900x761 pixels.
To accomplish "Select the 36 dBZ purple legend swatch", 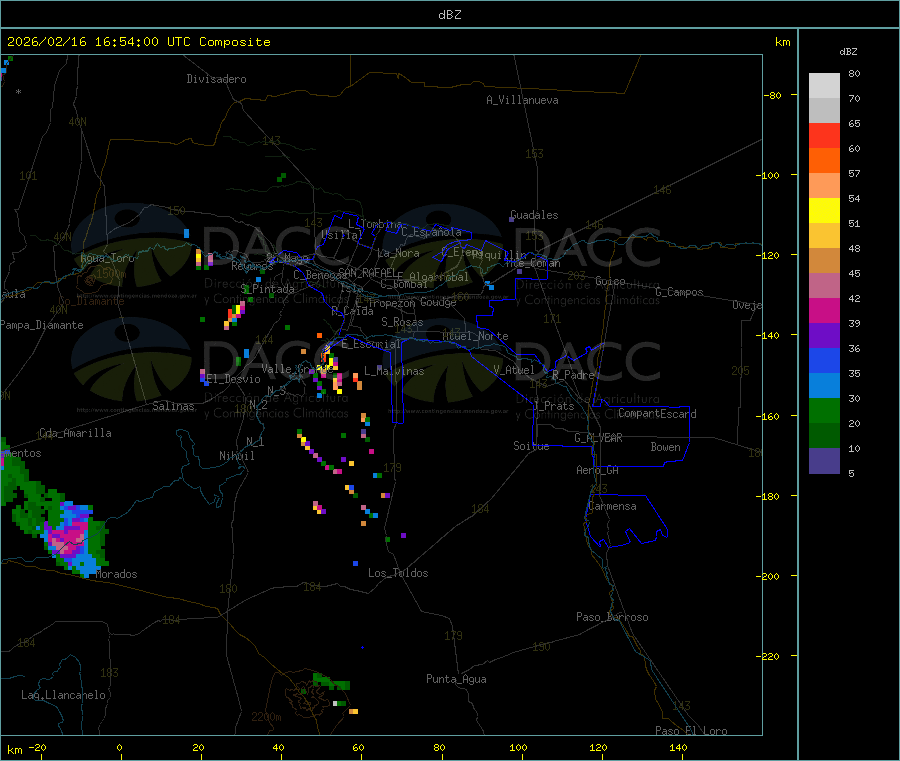I will (824, 336).
